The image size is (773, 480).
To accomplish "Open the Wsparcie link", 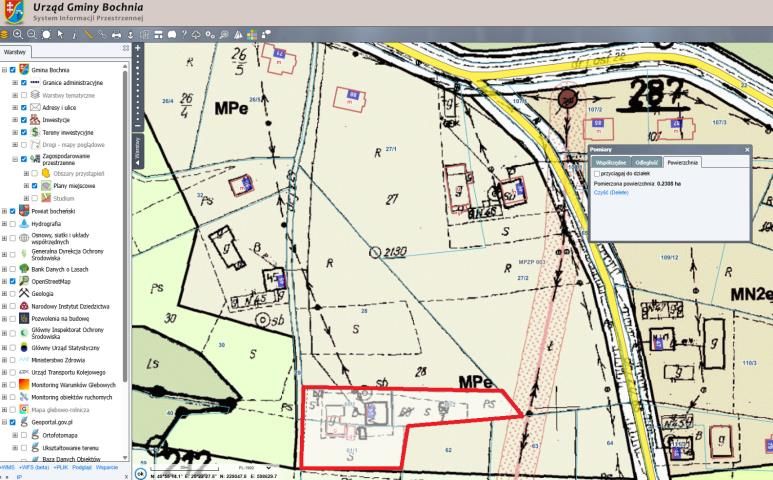I will pyautogui.click(x=107, y=467).
